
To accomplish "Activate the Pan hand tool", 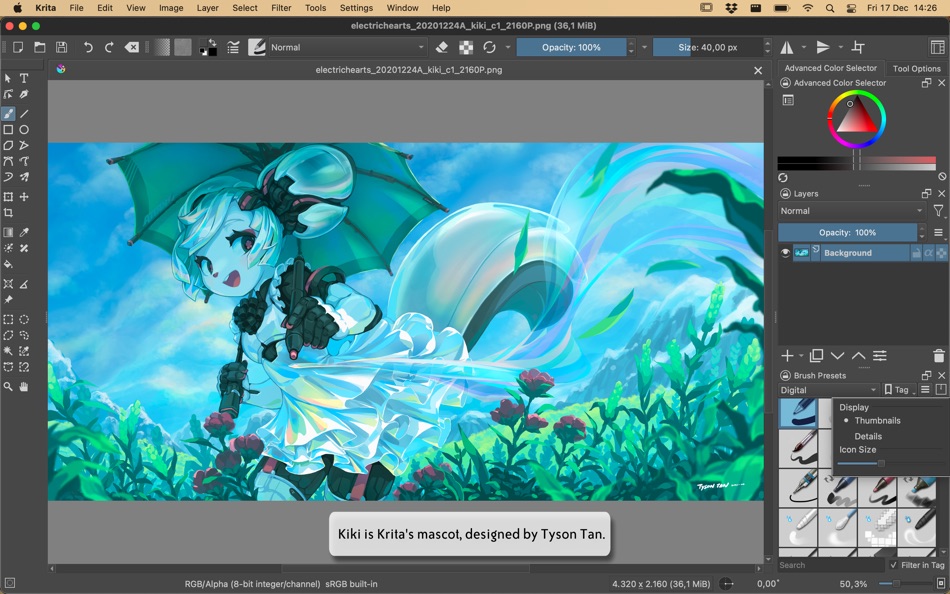I will [24, 387].
